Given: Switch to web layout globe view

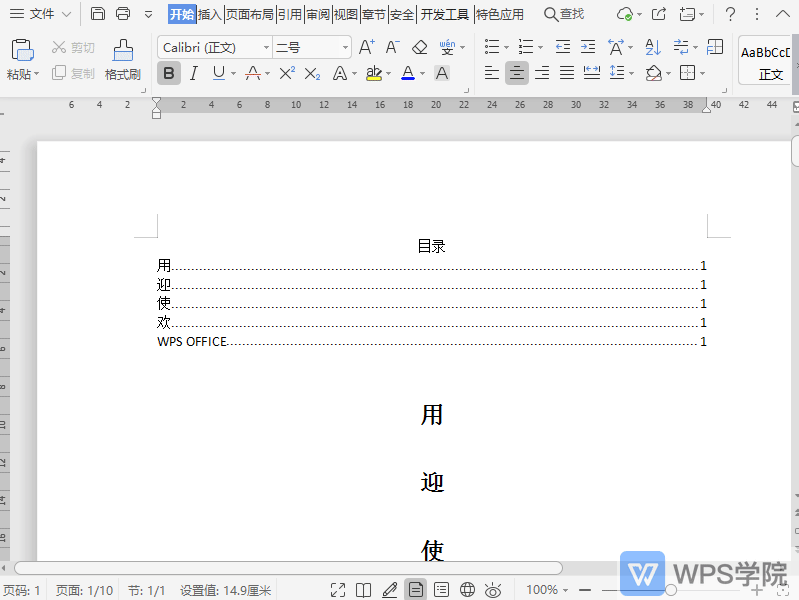Looking at the screenshot, I should pyautogui.click(x=467, y=590).
